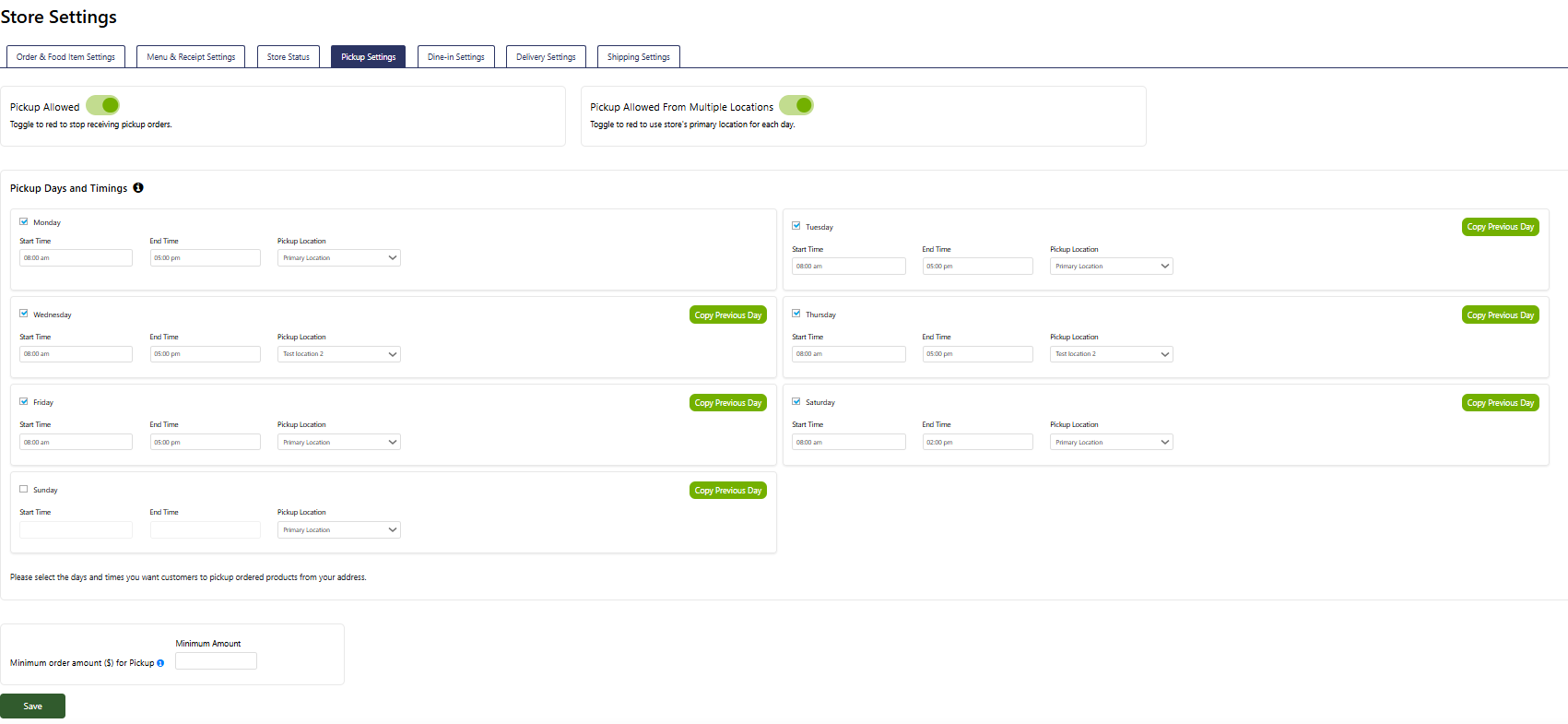
Task: Open Sunday's Pickup Location dropdown
Action: tap(338, 530)
